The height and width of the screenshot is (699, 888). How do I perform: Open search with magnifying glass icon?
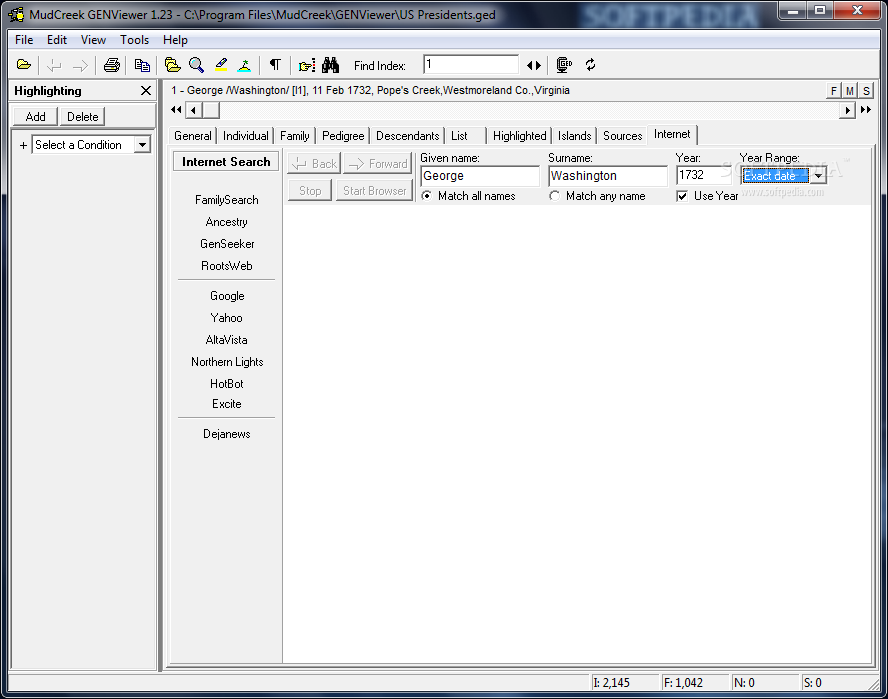197,65
